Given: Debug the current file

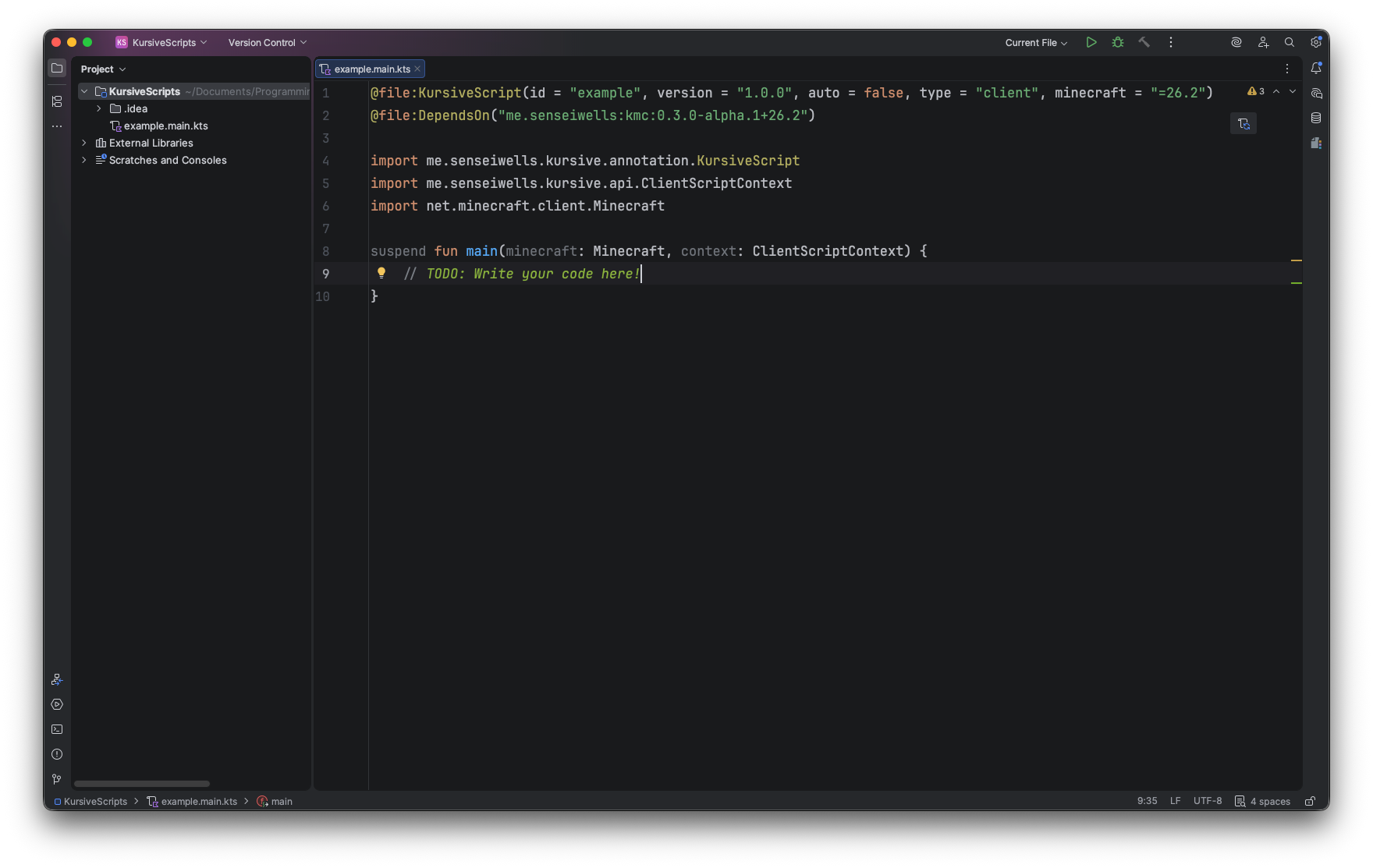Looking at the screenshot, I should point(1118,42).
